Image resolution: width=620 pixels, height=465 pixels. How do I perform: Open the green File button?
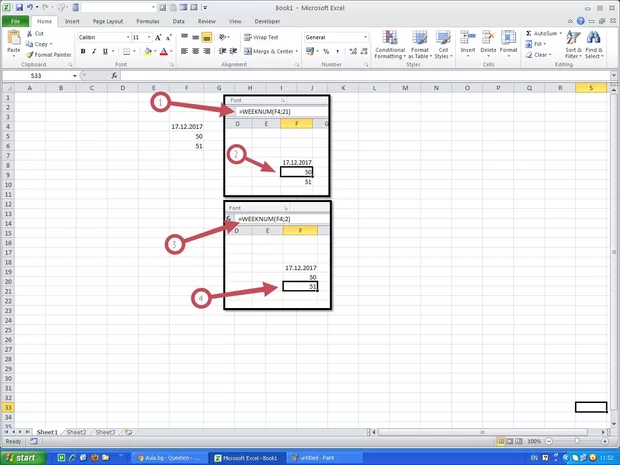pos(16,20)
